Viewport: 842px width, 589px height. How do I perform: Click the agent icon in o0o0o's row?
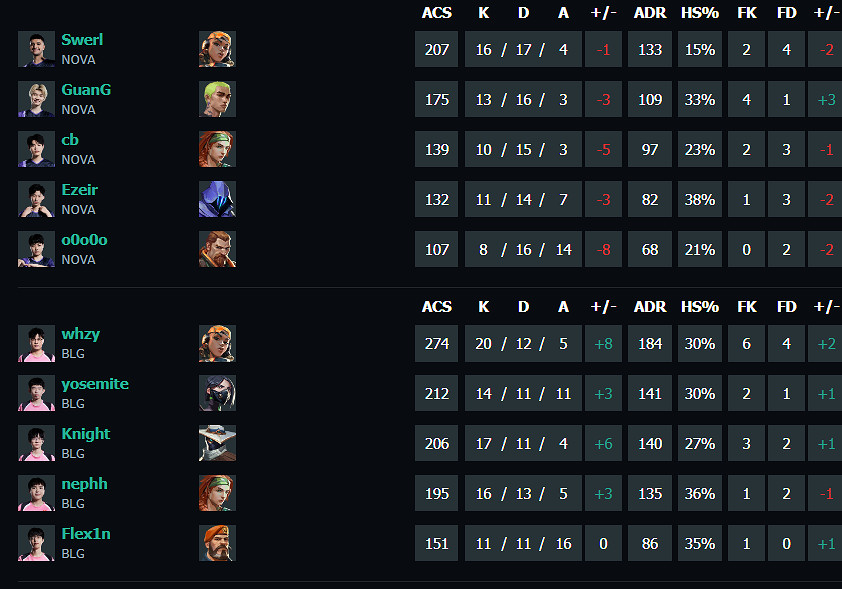[x=217, y=249]
